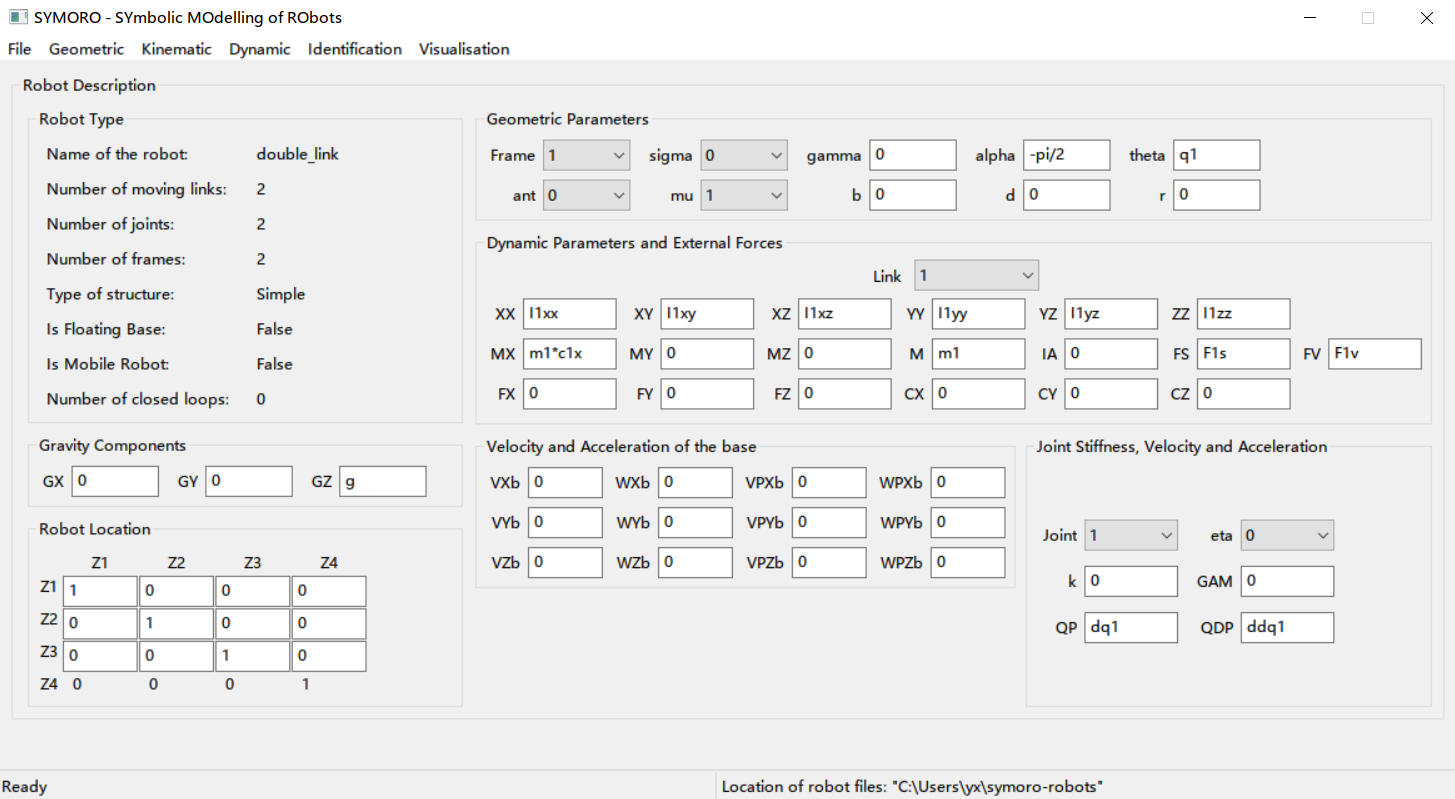The image size is (1455, 799).
Task: Click the FS field showing F1s
Action: (1243, 354)
